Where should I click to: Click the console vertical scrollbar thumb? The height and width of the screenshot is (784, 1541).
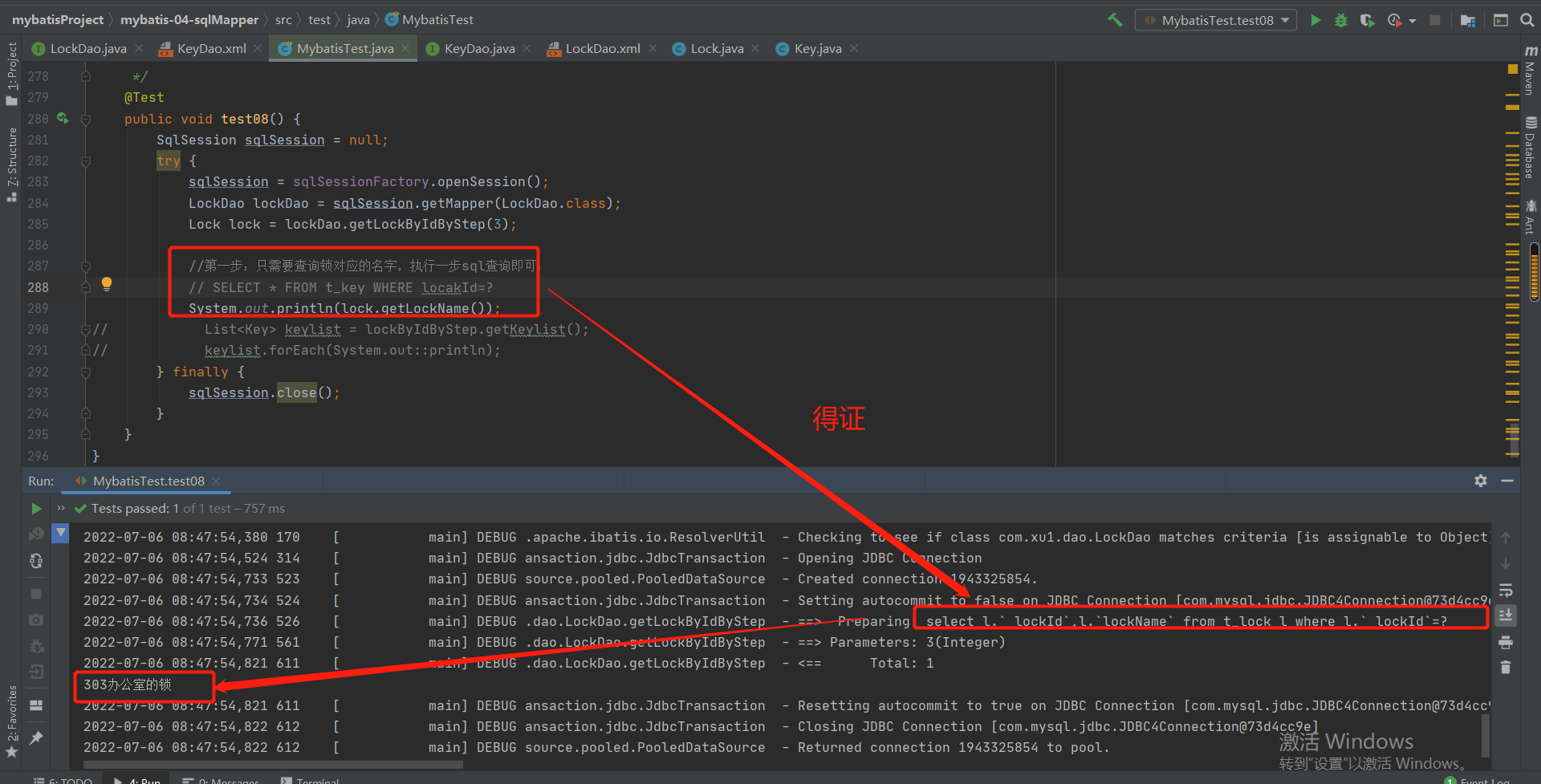(x=1486, y=734)
